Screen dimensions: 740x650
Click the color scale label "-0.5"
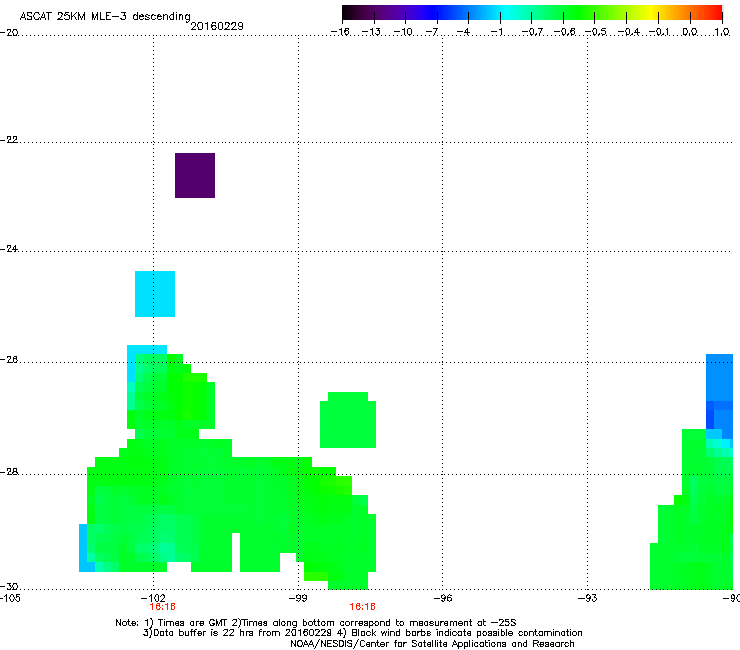pos(596,32)
